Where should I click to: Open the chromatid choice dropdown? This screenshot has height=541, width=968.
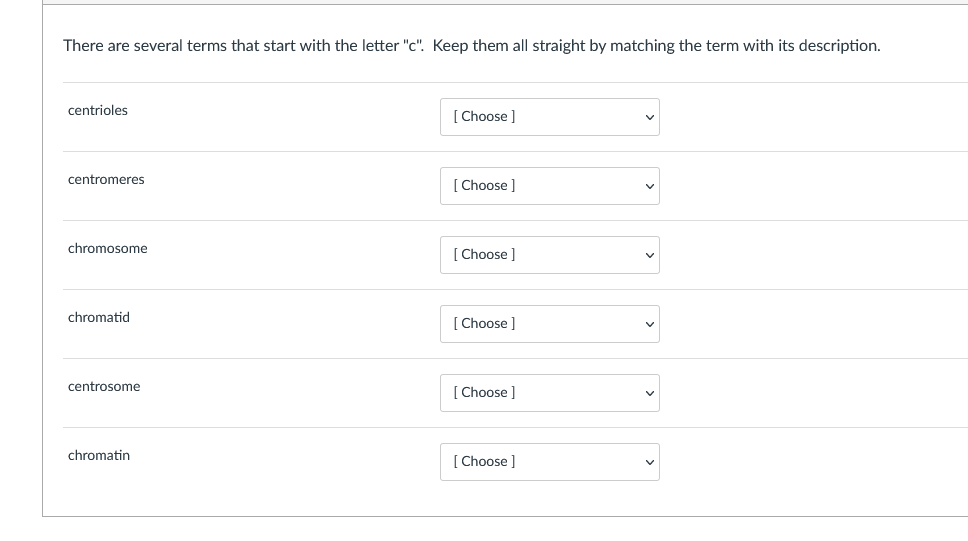click(x=549, y=324)
